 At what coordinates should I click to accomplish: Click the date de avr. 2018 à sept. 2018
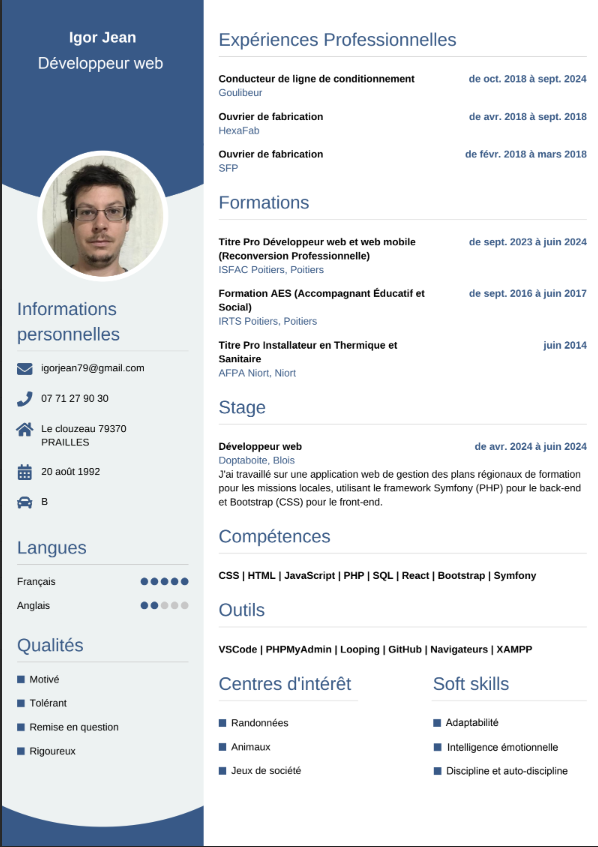pos(527,117)
